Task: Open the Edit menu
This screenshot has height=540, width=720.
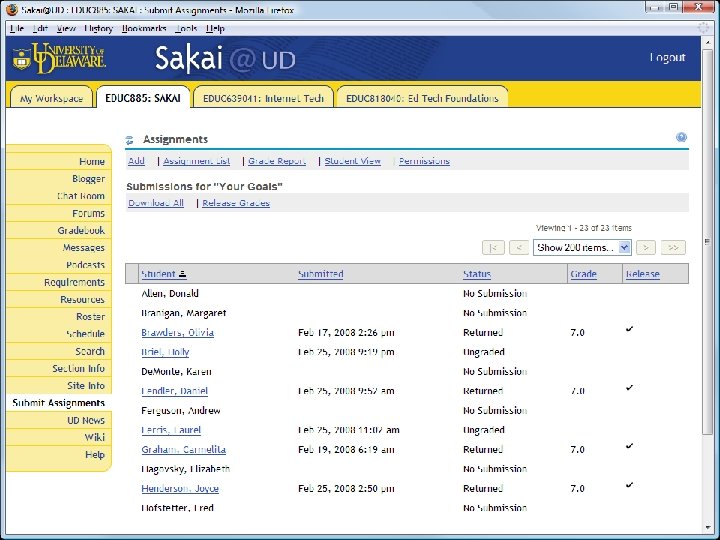Action: (40, 28)
